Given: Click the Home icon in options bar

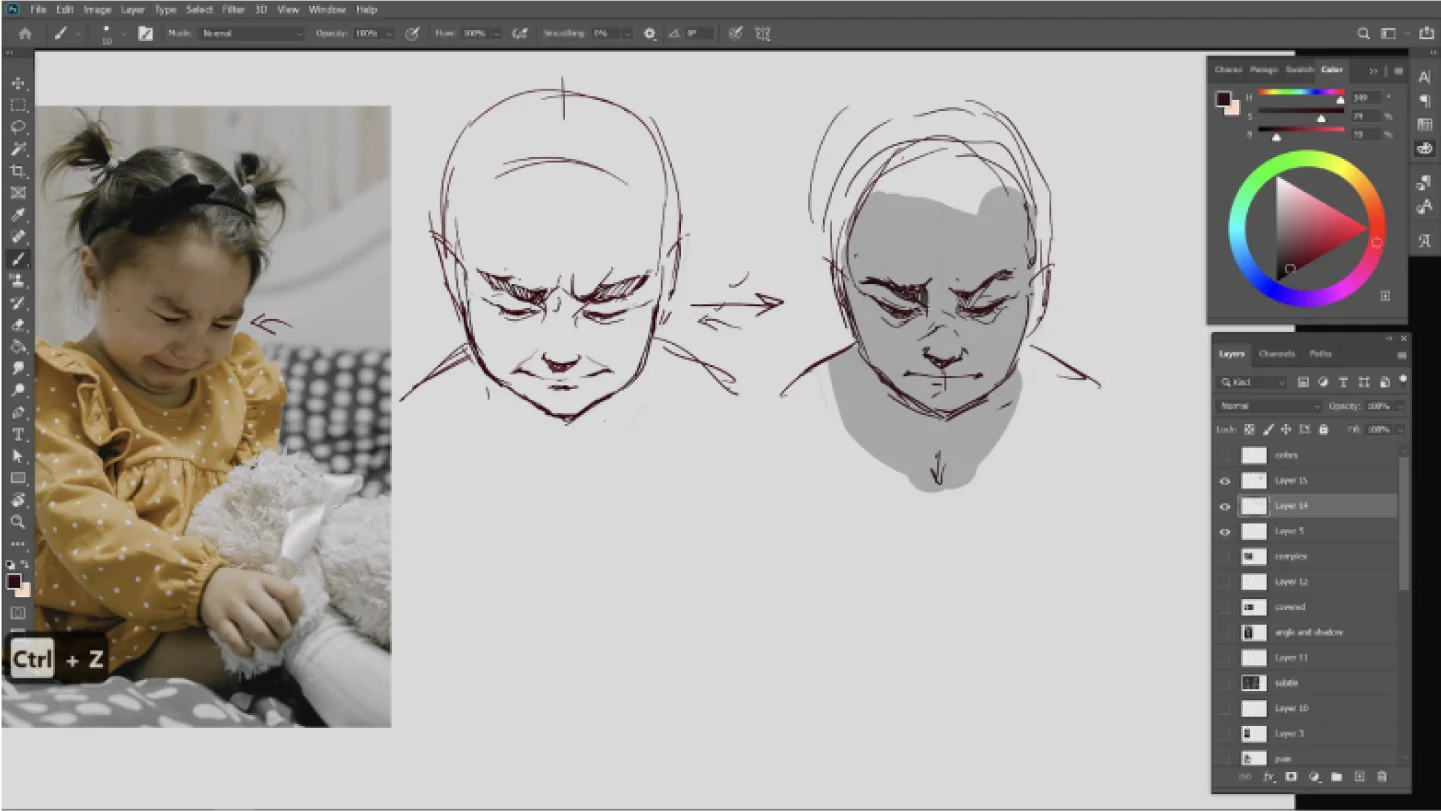Looking at the screenshot, I should [25, 33].
